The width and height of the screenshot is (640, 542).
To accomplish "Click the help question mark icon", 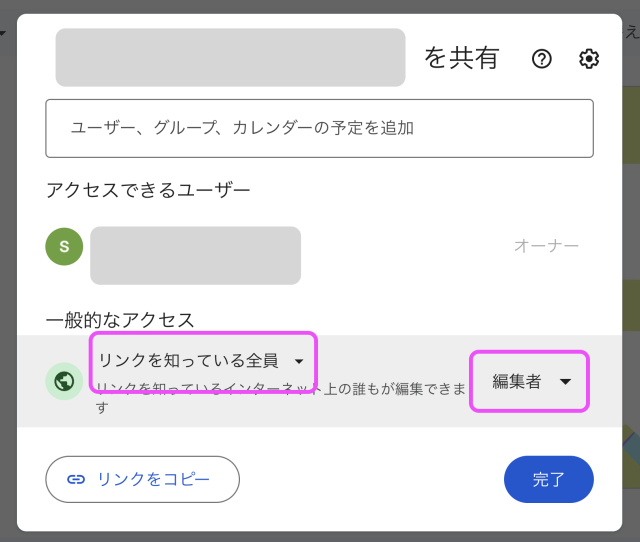I will point(542,59).
